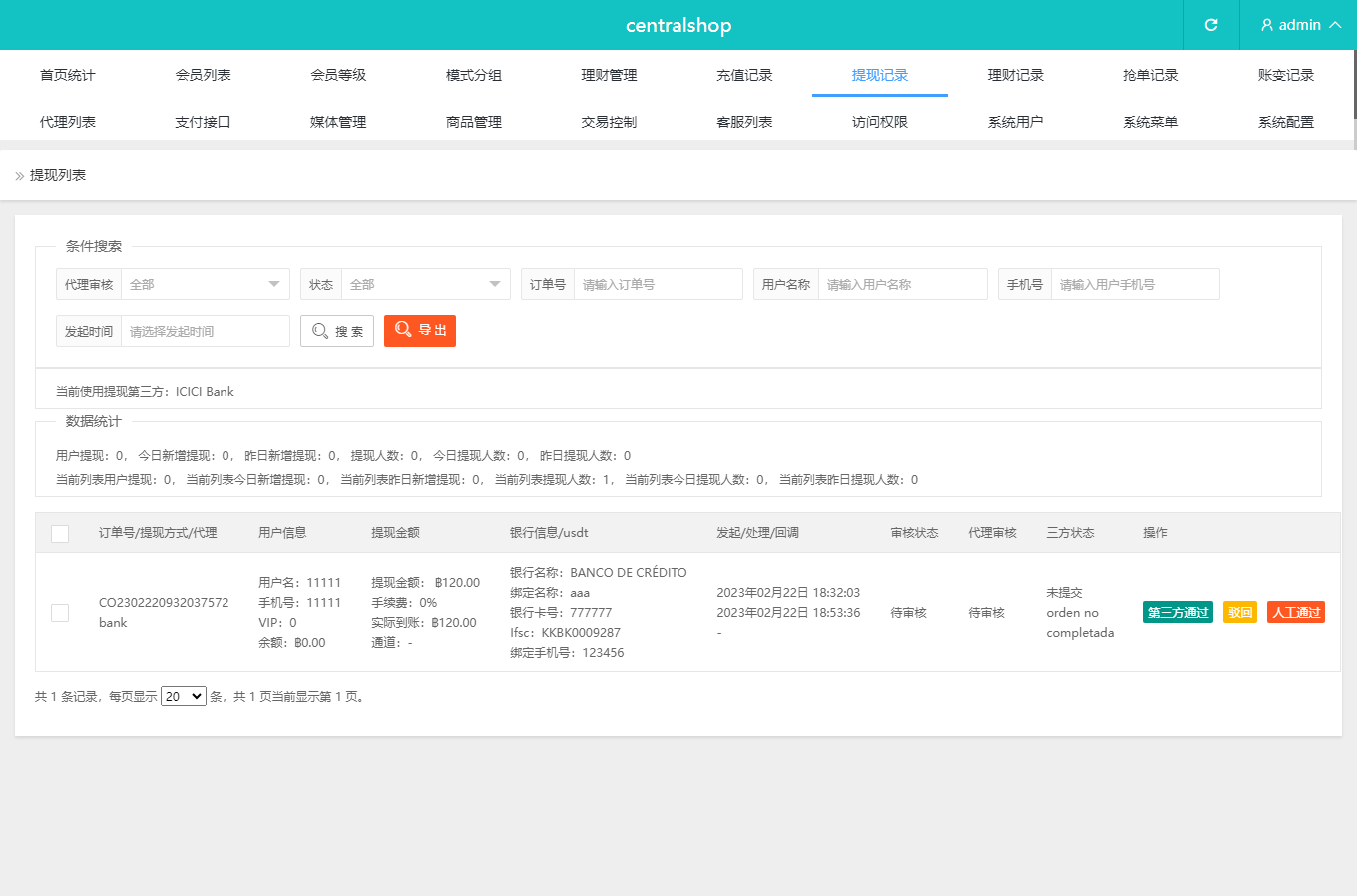1357x896 pixels.
Task: Click red 人工通过 manual approval button
Action: click(1295, 613)
